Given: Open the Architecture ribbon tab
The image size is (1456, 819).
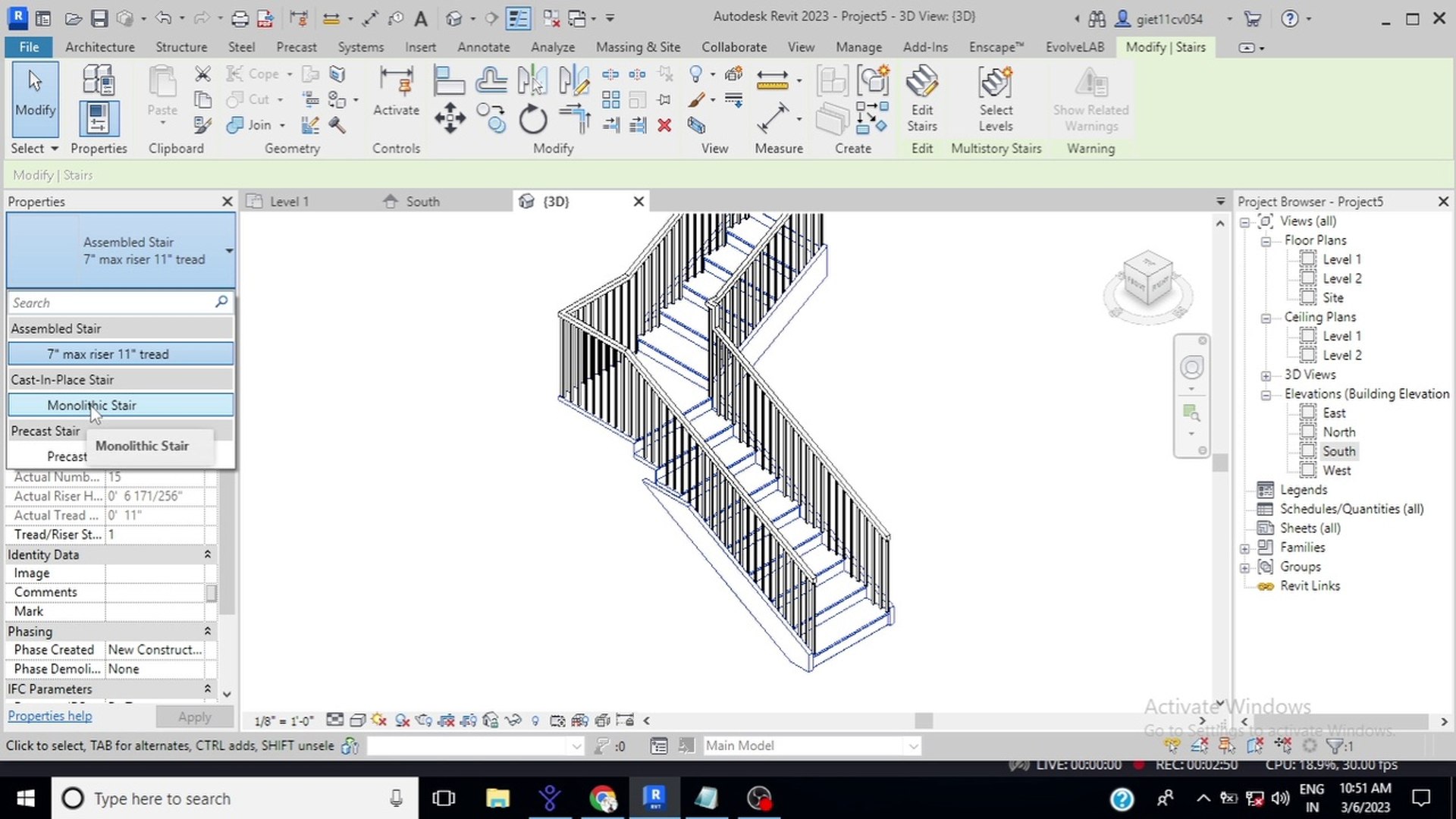Looking at the screenshot, I should [99, 46].
